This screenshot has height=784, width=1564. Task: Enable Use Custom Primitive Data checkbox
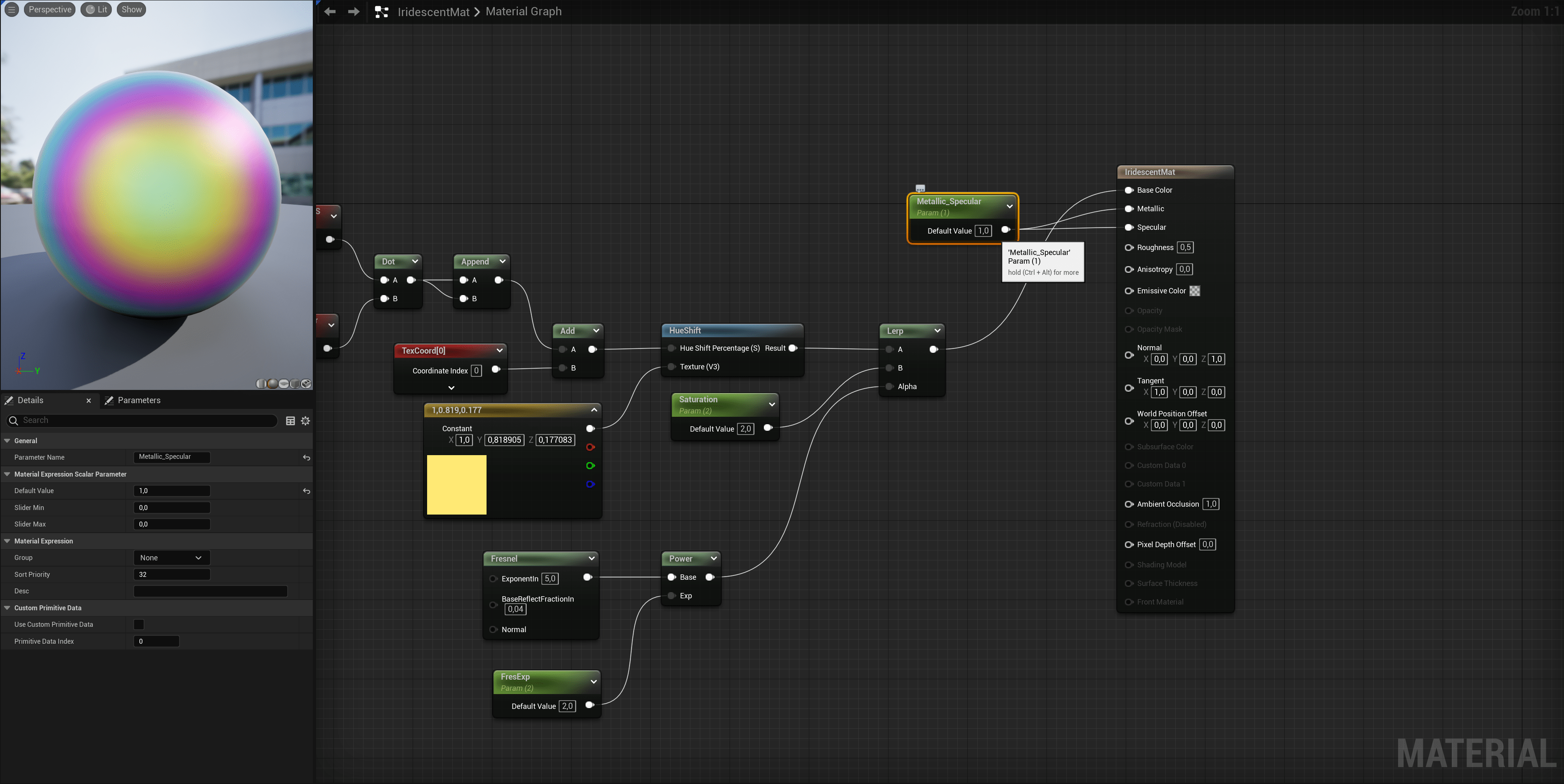[x=139, y=624]
